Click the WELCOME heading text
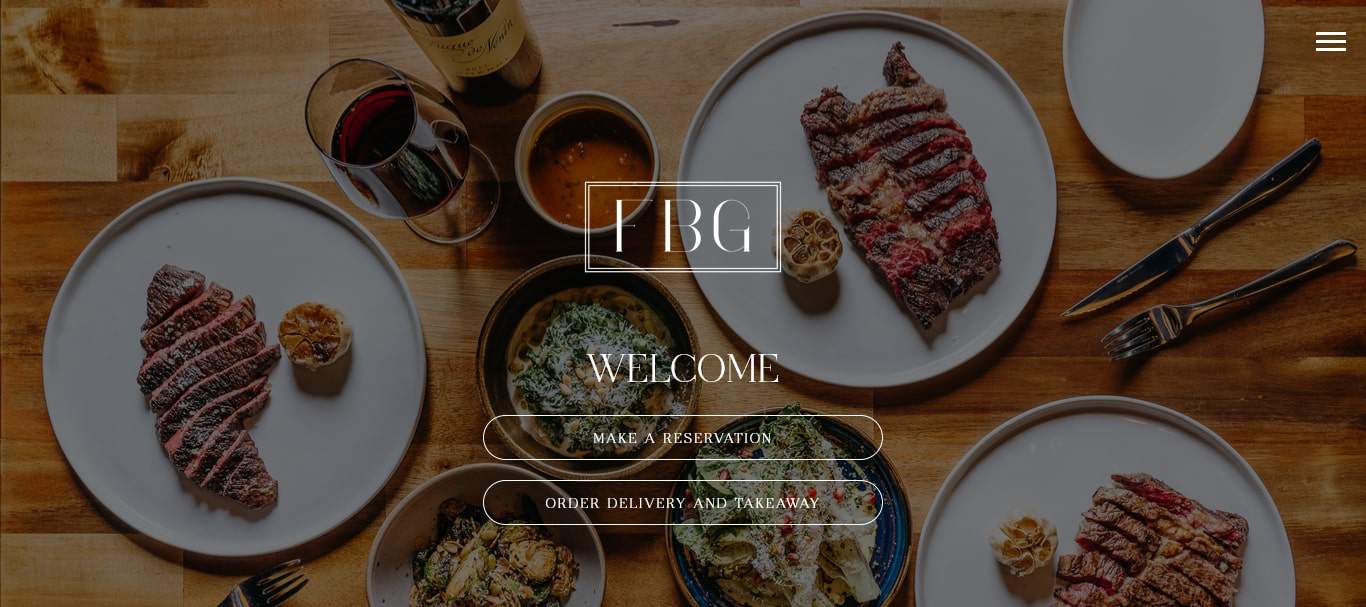This screenshot has width=1366, height=607. (x=683, y=368)
